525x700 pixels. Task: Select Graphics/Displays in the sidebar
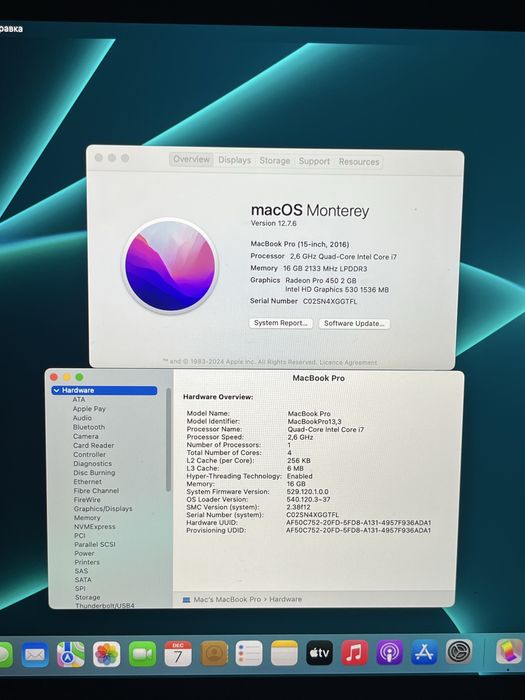tap(103, 508)
